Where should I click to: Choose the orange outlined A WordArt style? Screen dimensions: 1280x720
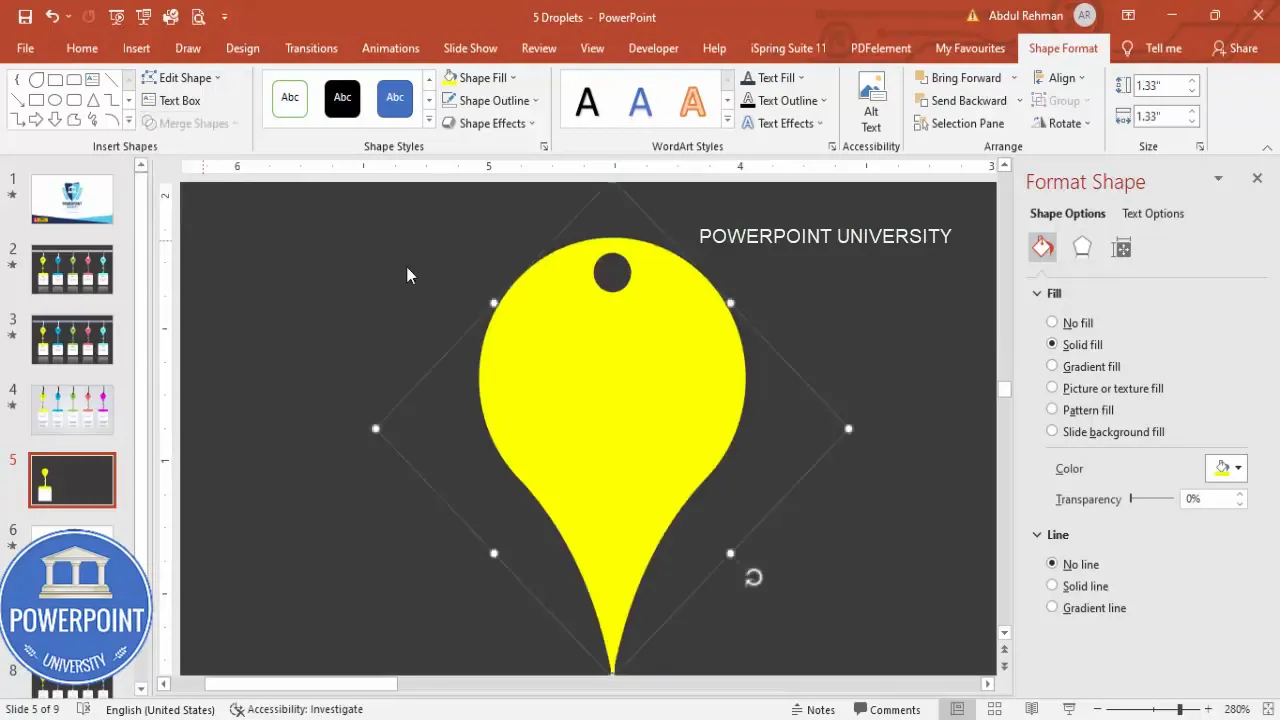pyautogui.click(x=692, y=100)
